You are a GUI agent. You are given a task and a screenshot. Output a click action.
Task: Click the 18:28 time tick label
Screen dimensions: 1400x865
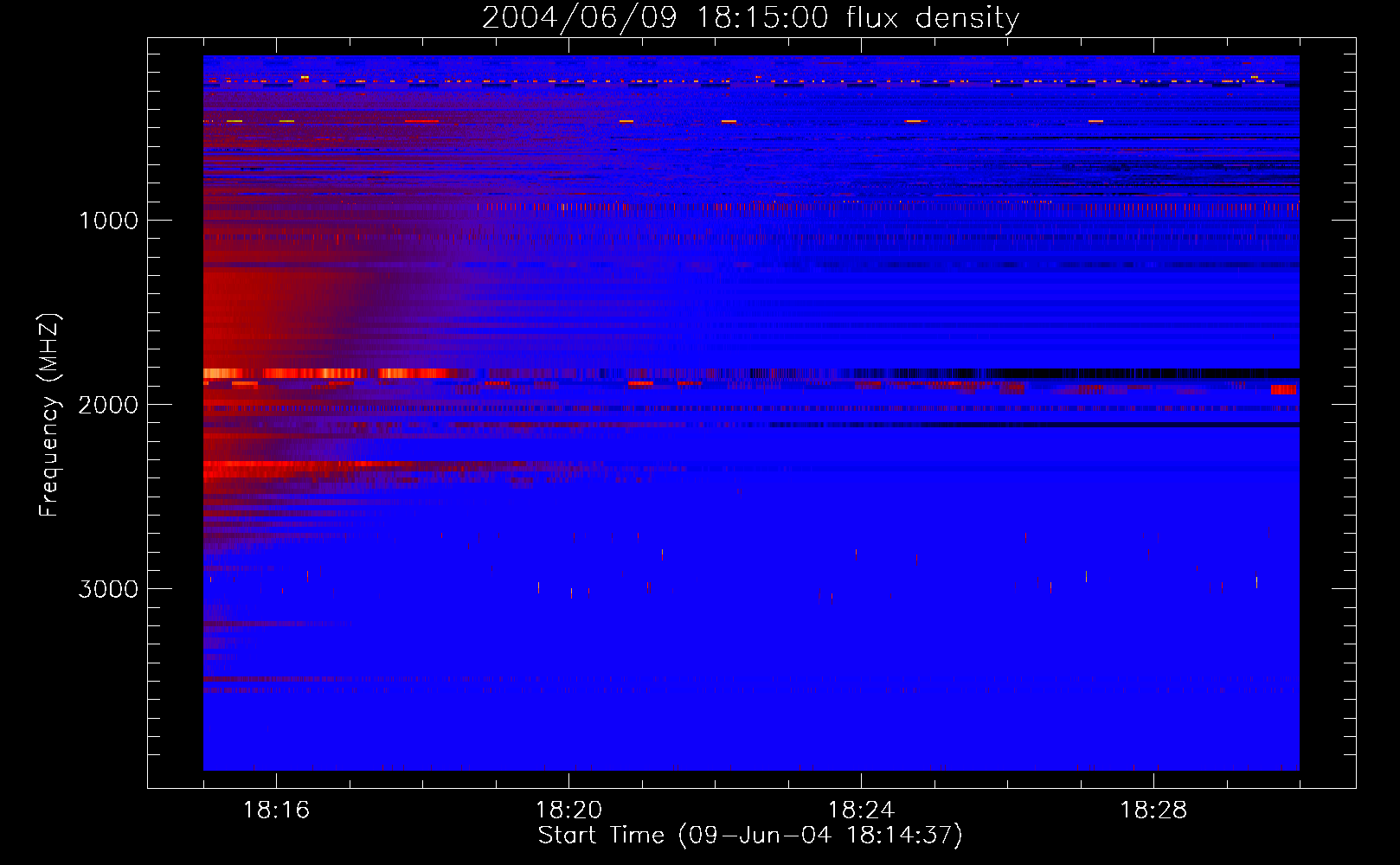1153,811
